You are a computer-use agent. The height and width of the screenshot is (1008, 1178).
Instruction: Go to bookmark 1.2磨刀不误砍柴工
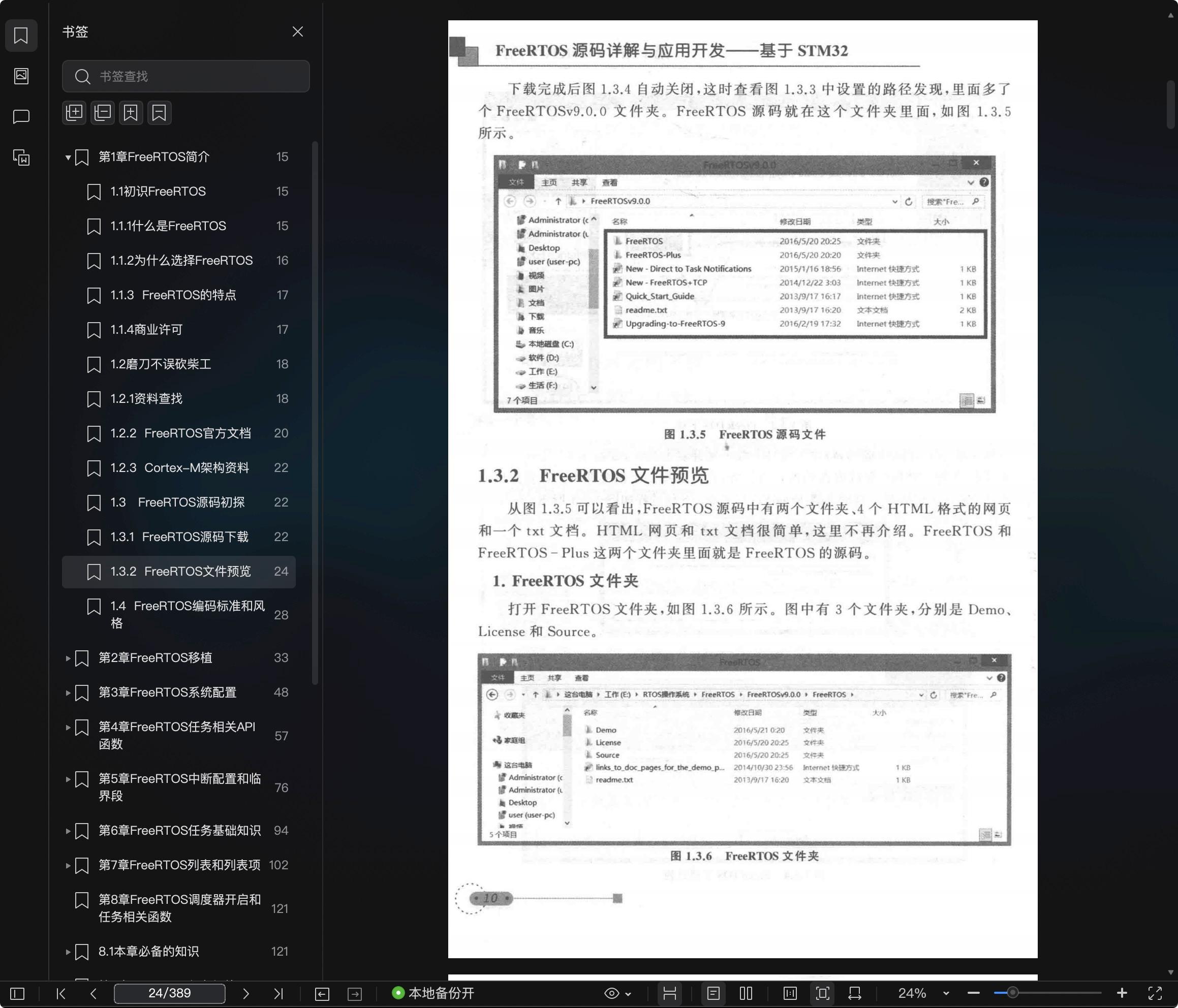click(x=178, y=364)
